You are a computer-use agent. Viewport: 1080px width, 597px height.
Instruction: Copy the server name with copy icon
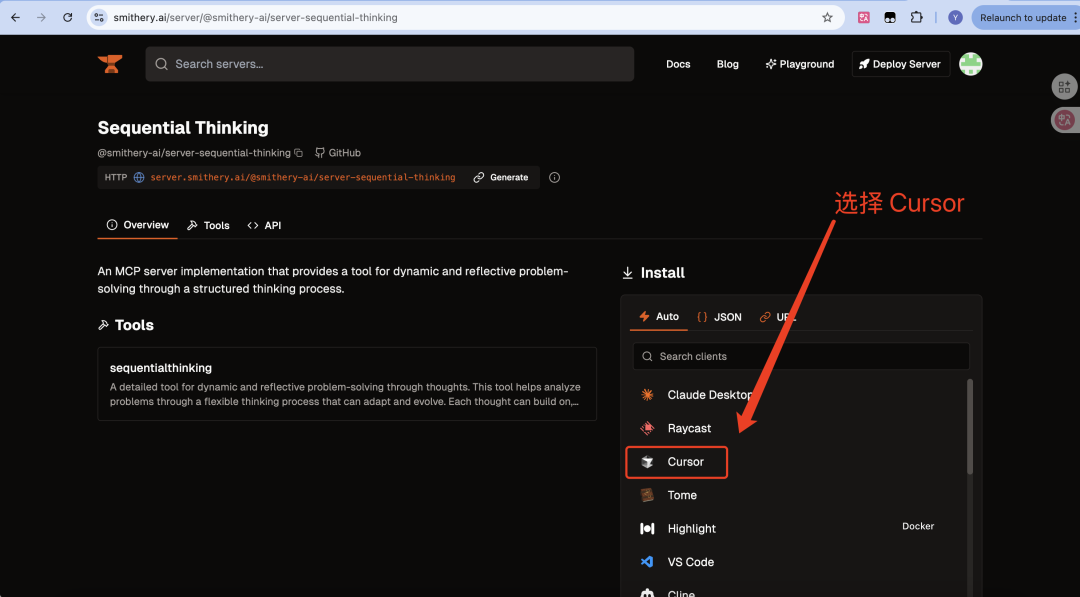tap(299, 153)
